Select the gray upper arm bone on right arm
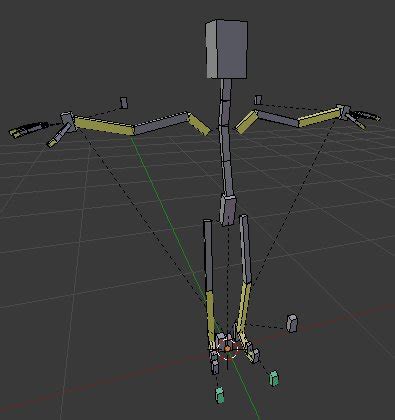 [278, 118]
